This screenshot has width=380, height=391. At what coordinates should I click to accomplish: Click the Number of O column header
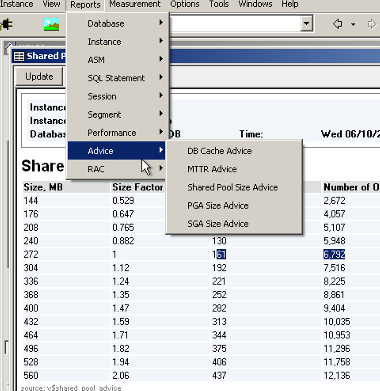[351, 187]
